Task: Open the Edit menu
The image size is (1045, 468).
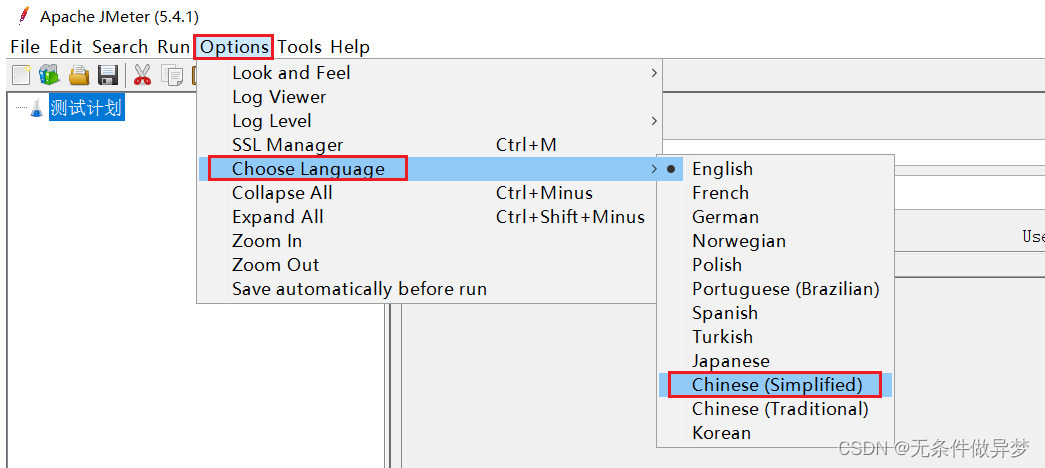Action: tap(66, 47)
